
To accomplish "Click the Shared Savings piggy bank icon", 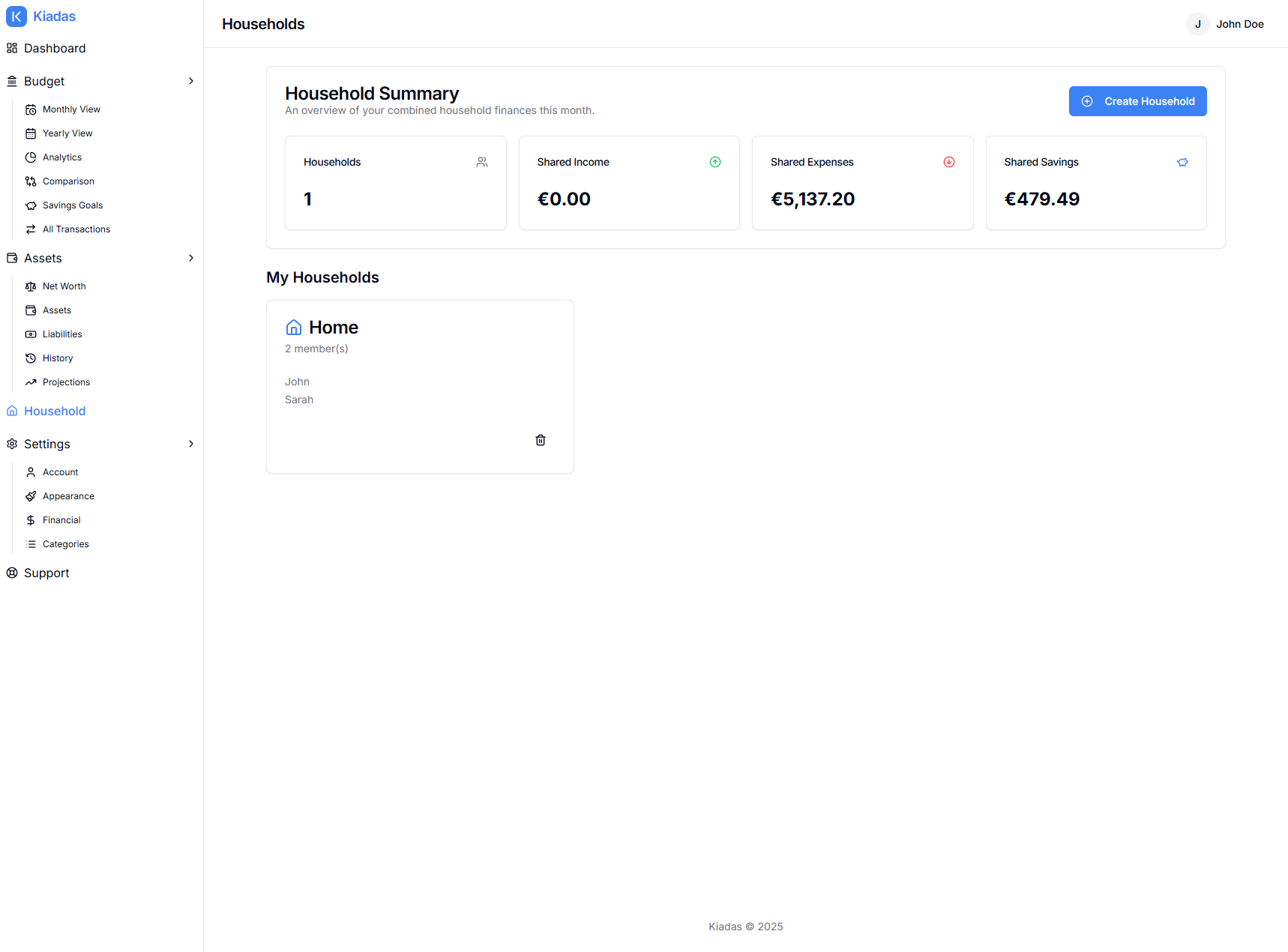I will (x=1182, y=161).
